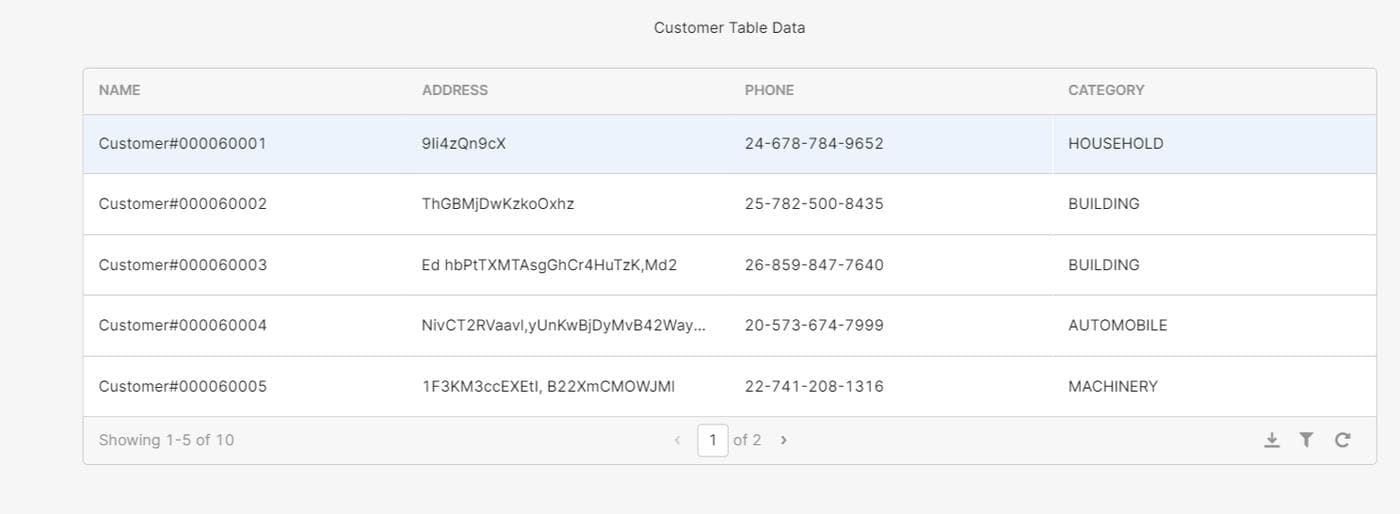Click the refresh table icon
The image size is (1400, 514).
[1343, 440]
